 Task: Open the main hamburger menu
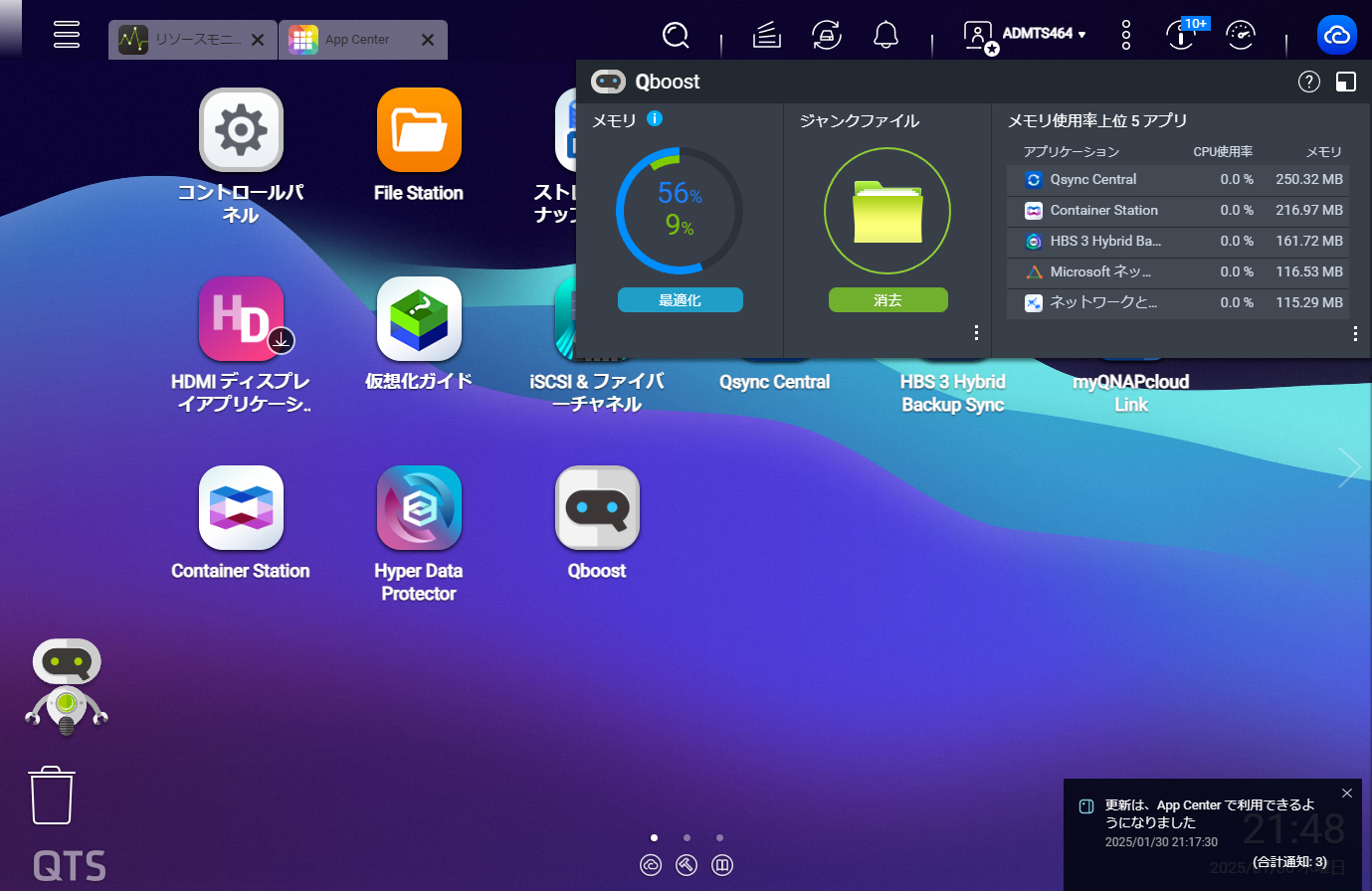tap(67, 34)
